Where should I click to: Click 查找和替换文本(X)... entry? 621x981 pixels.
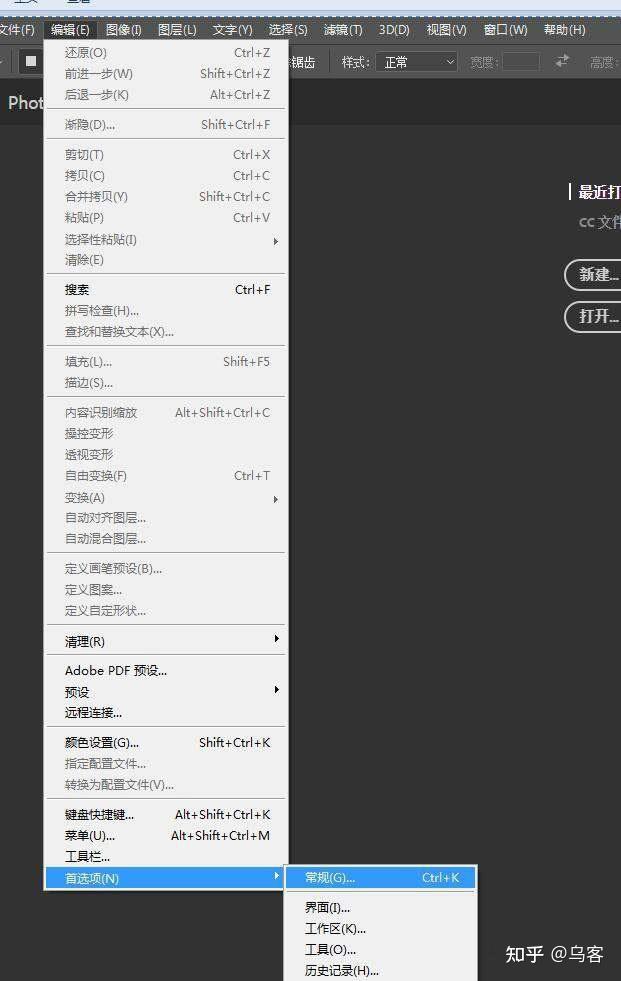click(166, 332)
